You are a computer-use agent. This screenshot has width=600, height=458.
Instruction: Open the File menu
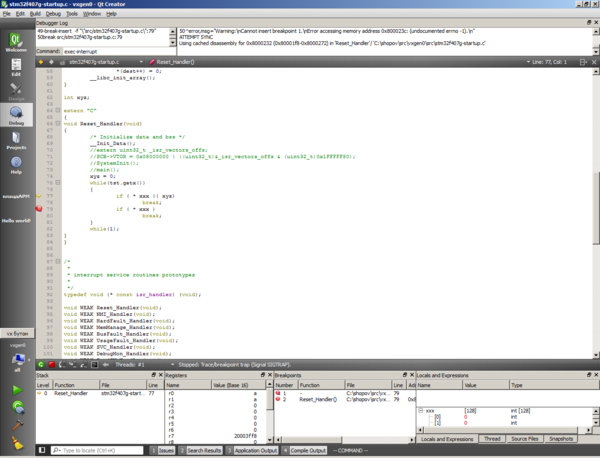point(7,14)
